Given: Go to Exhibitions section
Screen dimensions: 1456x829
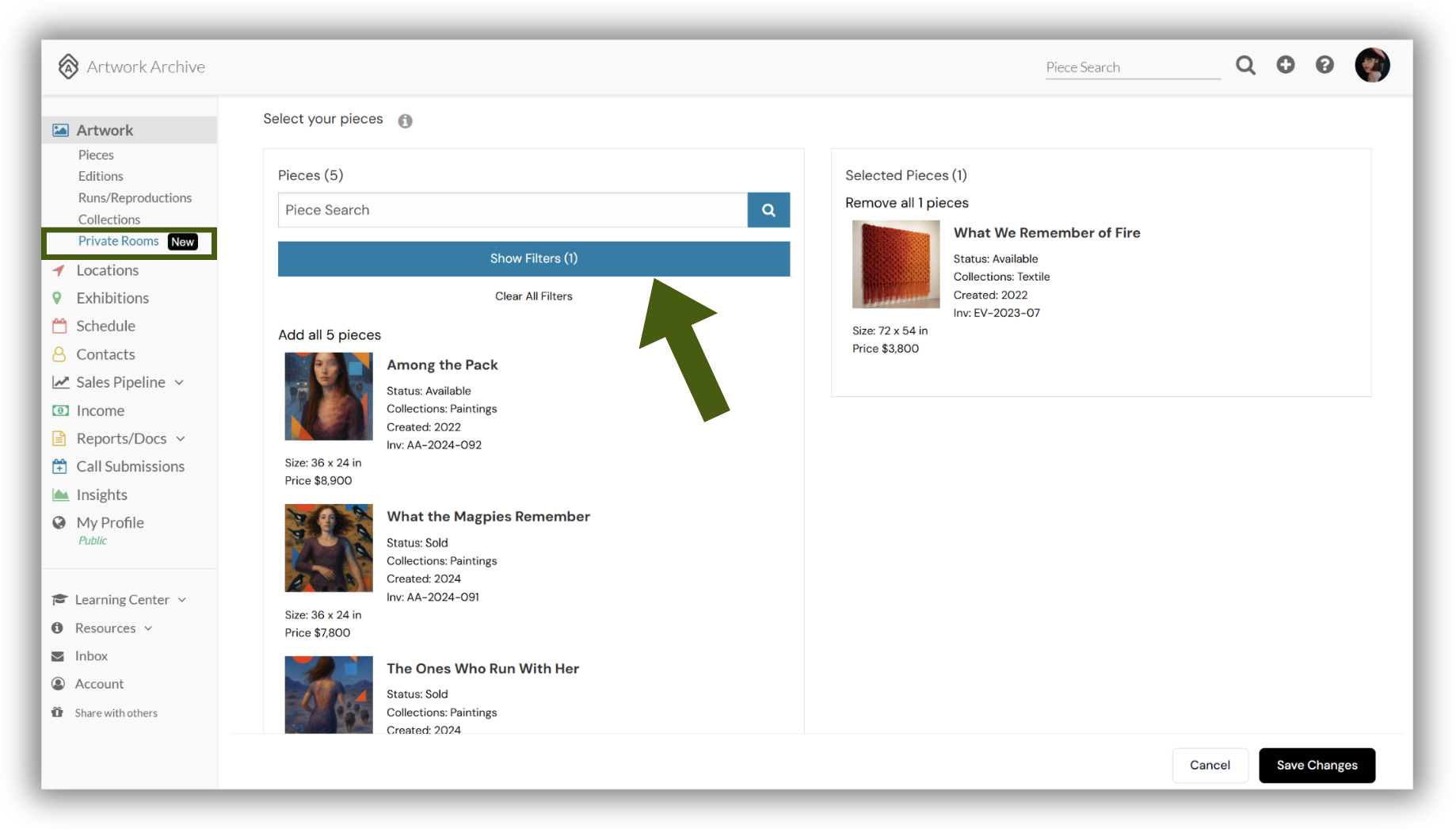Looking at the screenshot, I should pyautogui.click(x=112, y=298).
